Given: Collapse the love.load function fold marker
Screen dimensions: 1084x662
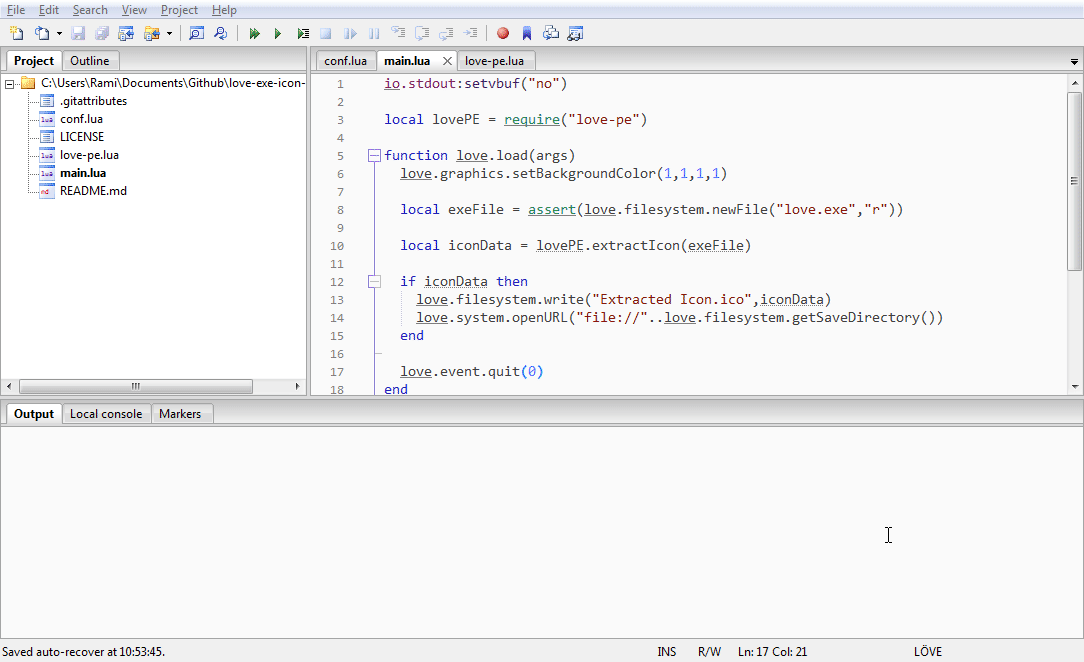Looking at the screenshot, I should 374,155.
